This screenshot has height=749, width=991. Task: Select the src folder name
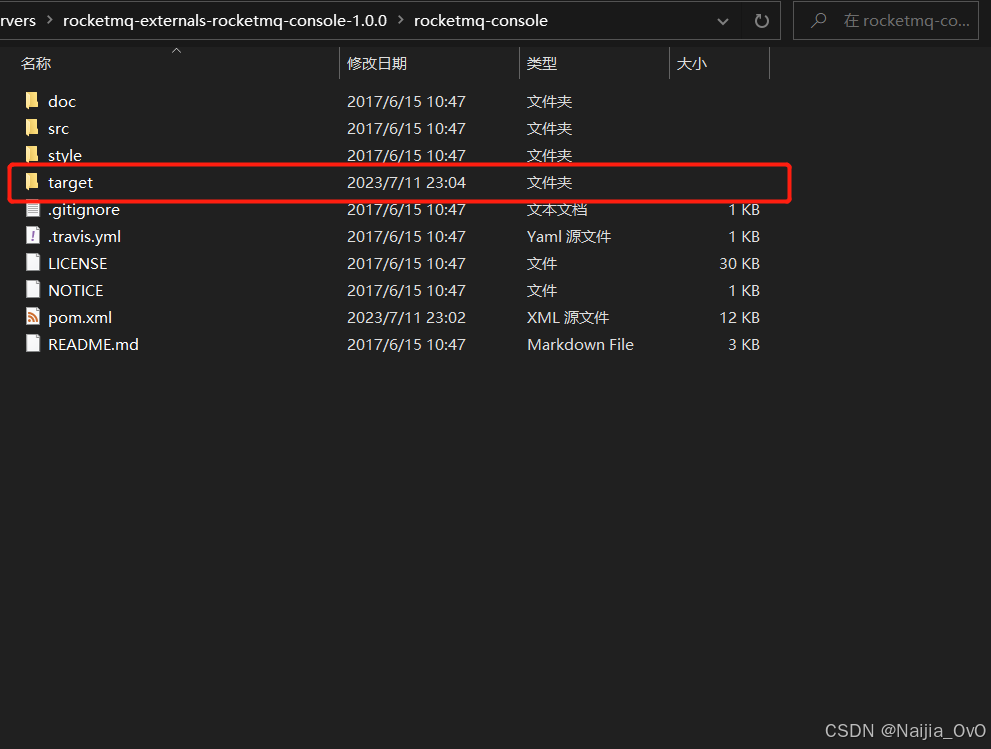[x=58, y=128]
